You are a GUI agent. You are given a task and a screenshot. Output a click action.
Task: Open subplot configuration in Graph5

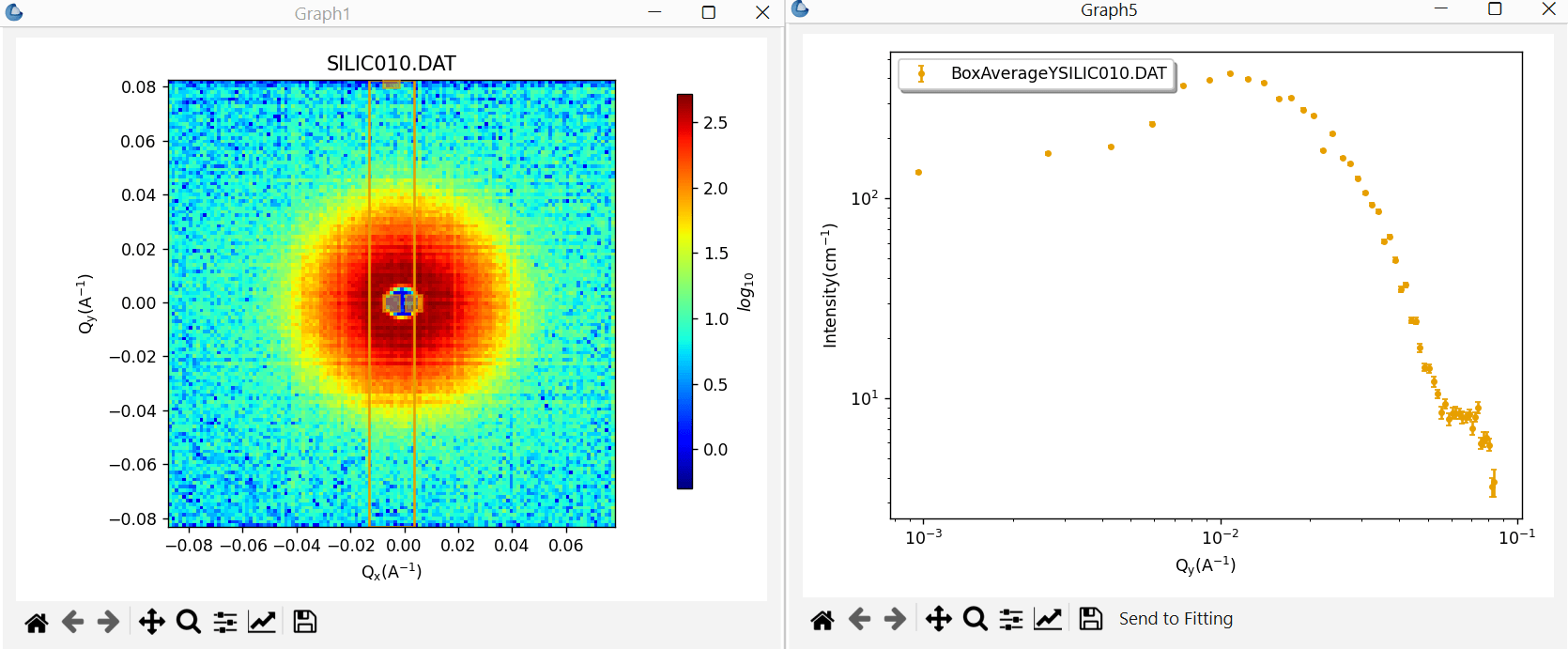coord(1011,619)
